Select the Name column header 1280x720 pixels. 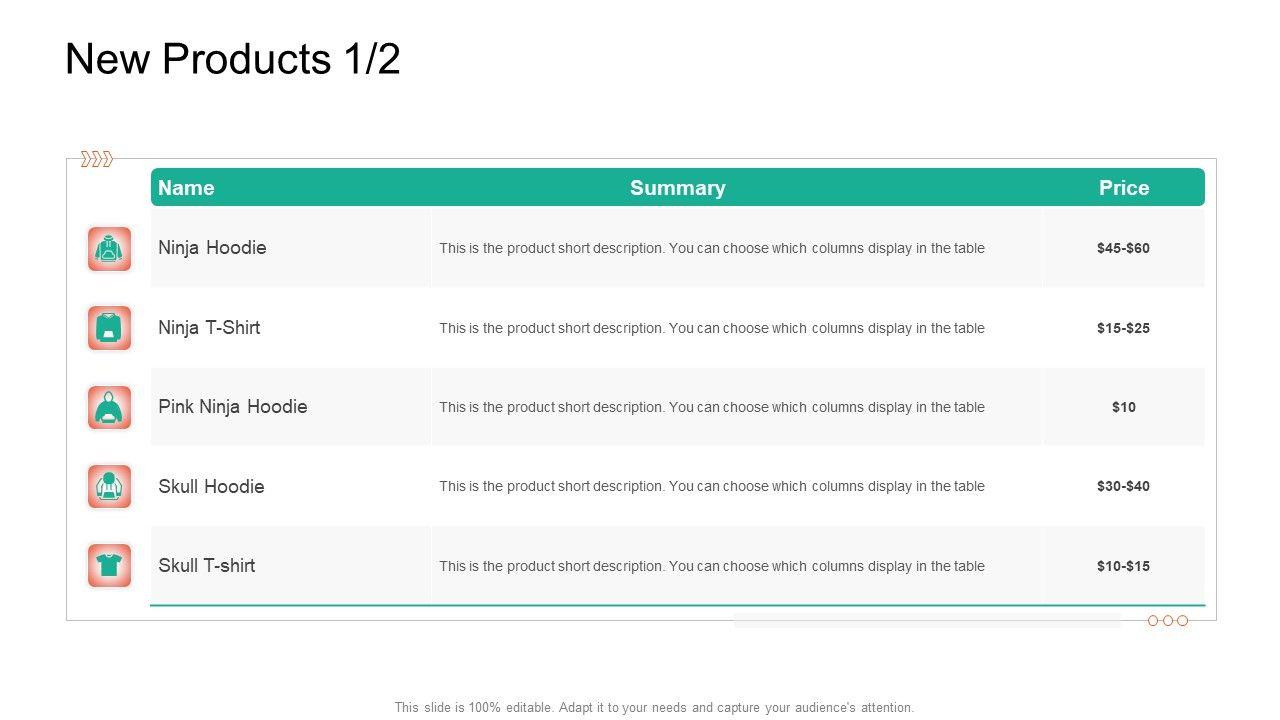[x=186, y=188]
